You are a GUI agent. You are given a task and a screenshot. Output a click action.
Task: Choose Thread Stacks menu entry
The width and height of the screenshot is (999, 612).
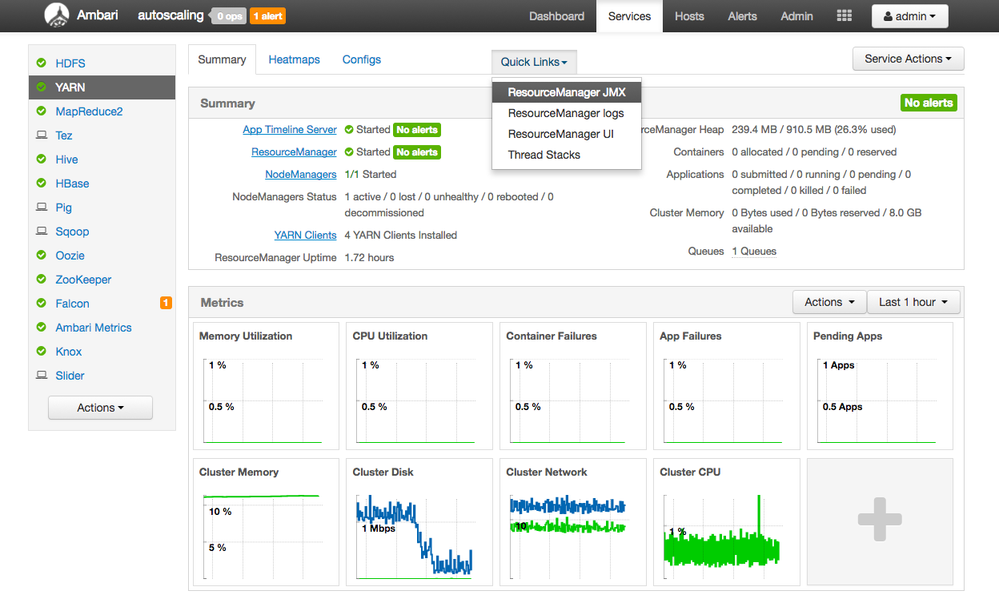point(544,155)
